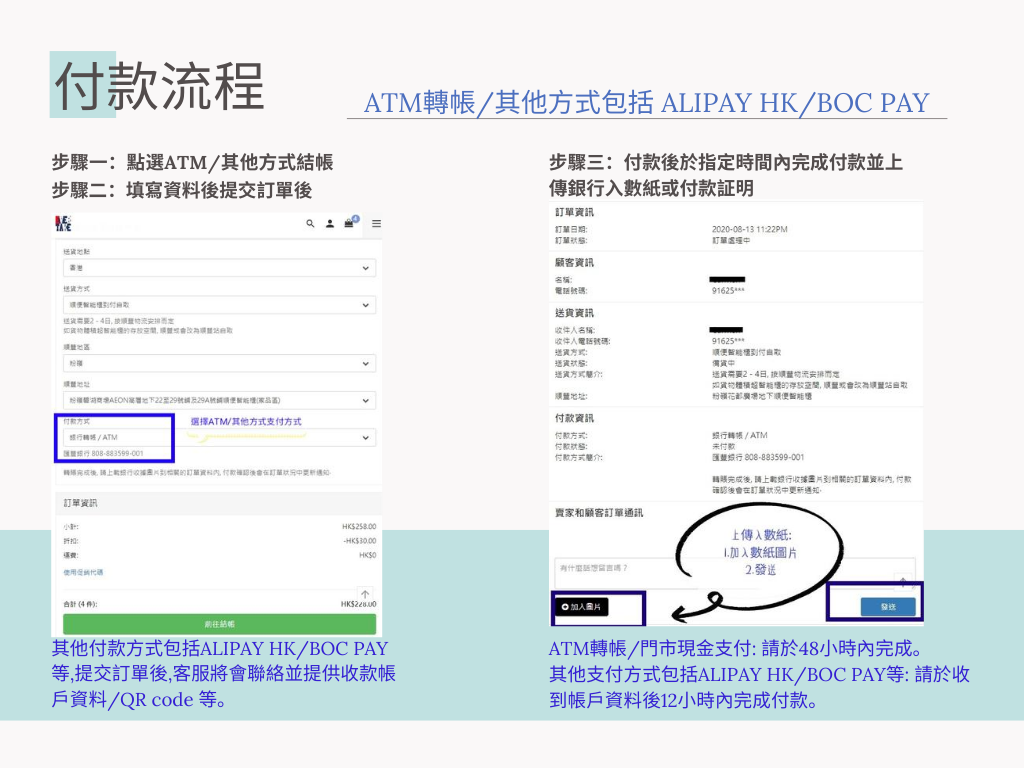The image size is (1024, 768).
Task: Click scroll-to-top arrow in checkout form
Action: coord(364,594)
